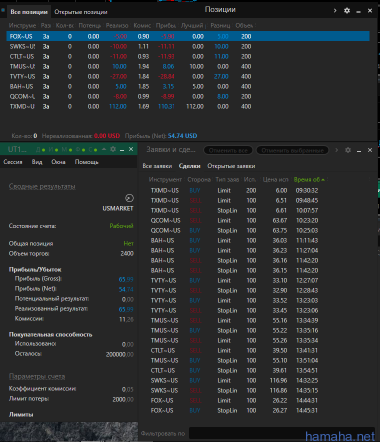Image resolution: width=380 pixels, height=442 pixels.
Task: Minimize the orders and trades panel
Action: coord(359,151)
